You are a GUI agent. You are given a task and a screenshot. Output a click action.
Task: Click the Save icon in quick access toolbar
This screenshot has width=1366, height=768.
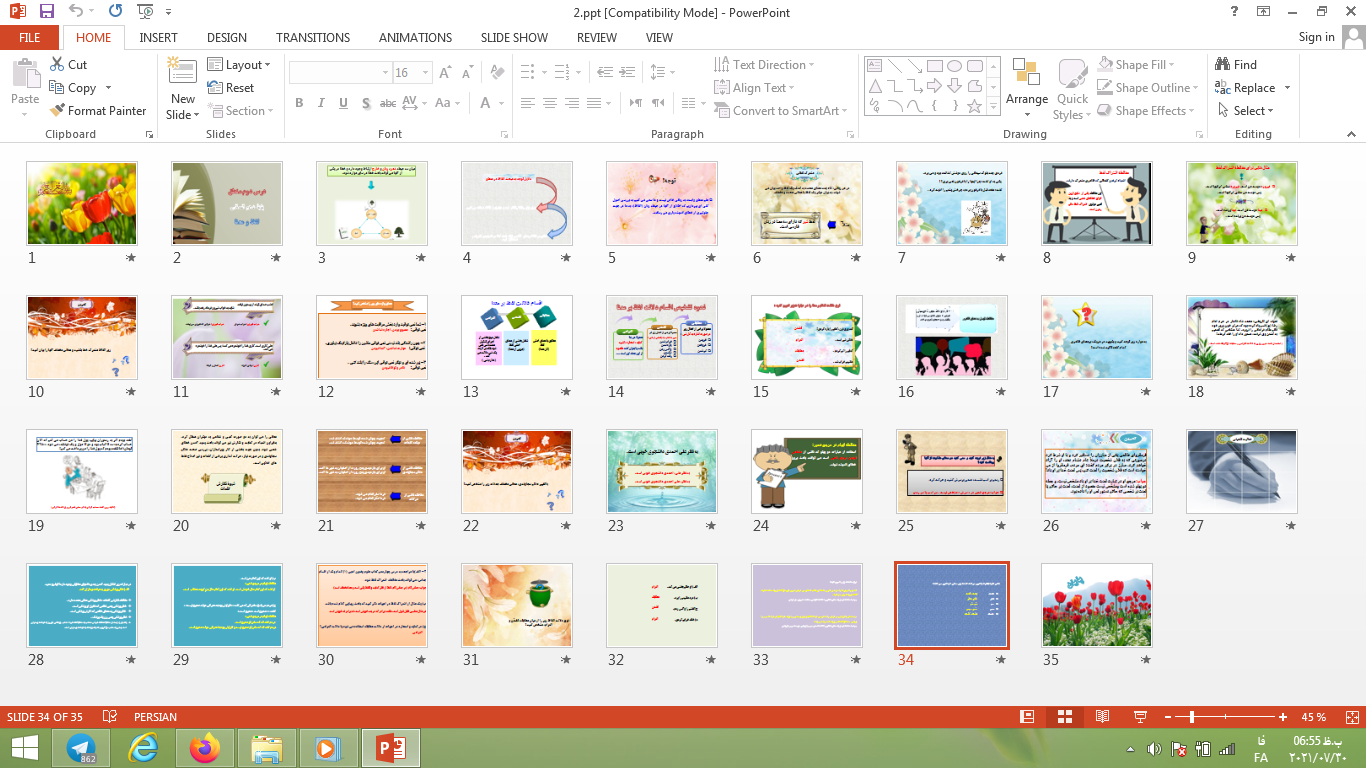click(46, 12)
